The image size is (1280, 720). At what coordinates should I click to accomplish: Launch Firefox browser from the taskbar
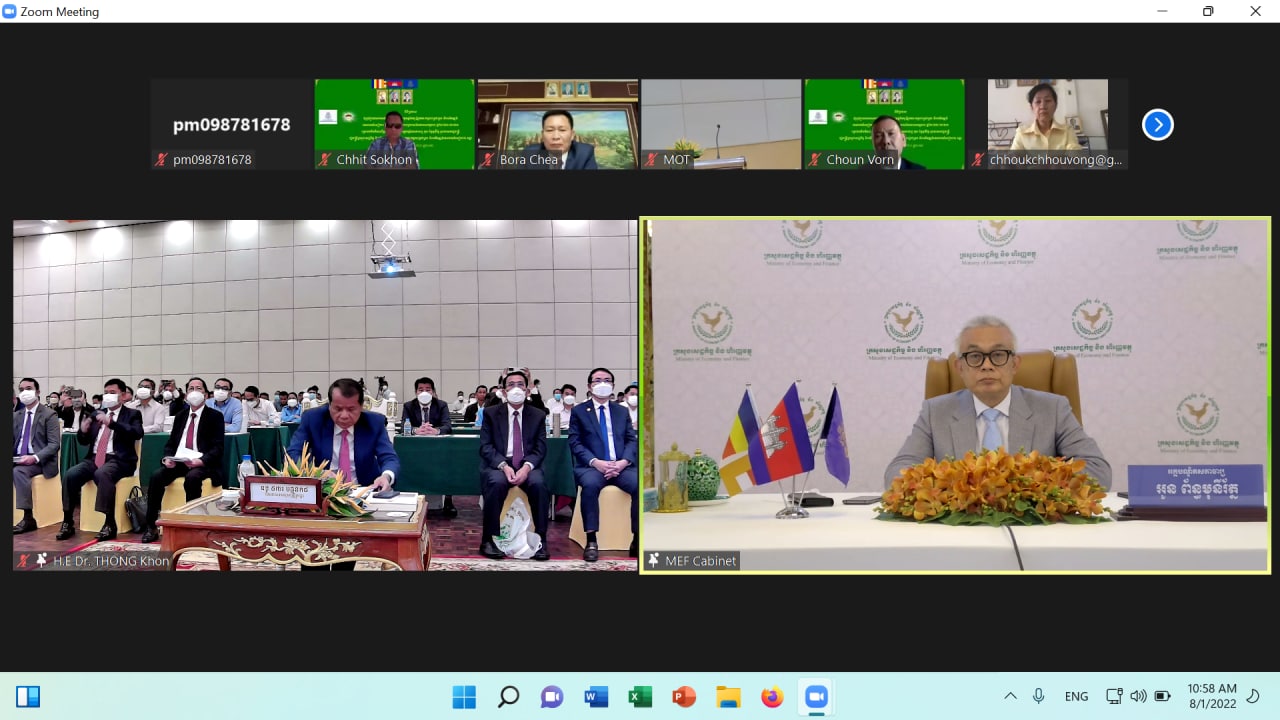point(772,697)
